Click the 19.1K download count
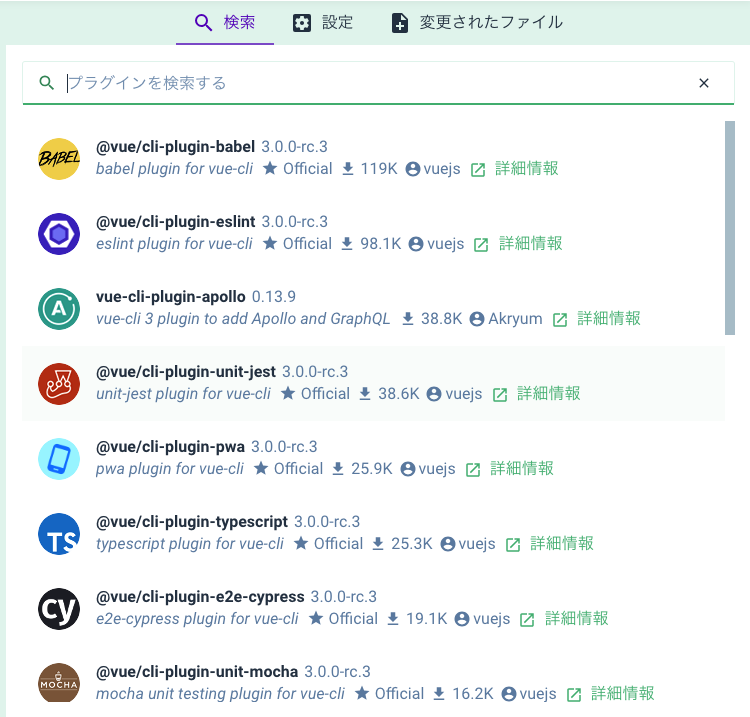Viewport: 750px width, 717px height. 427,618
